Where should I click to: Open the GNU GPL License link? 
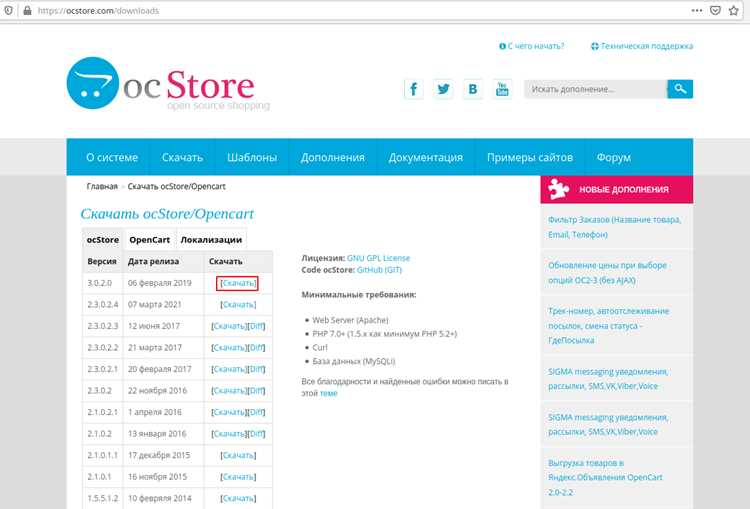click(378, 258)
